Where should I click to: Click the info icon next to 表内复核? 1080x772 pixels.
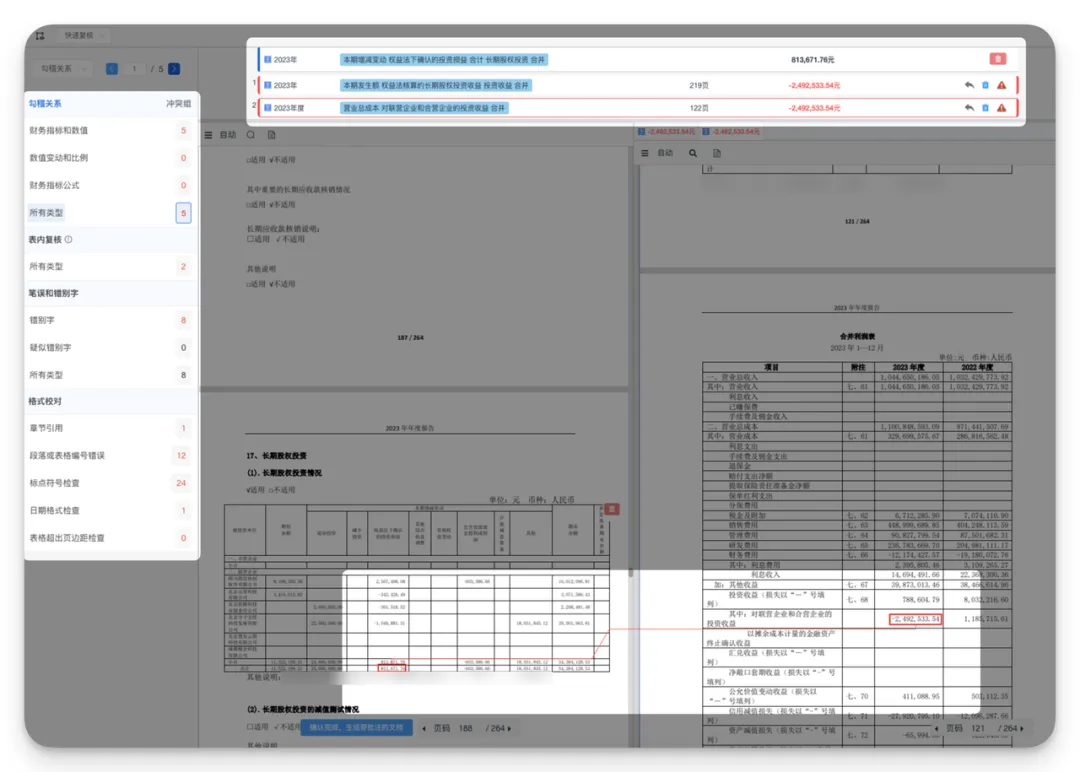tap(68, 240)
